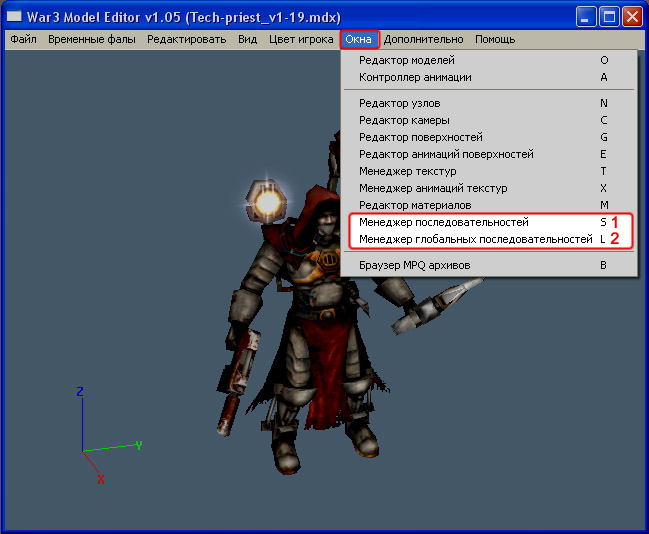Open Менеджер анимаций текстур entry
The width and height of the screenshot is (649, 534).
[x=489, y=188]
